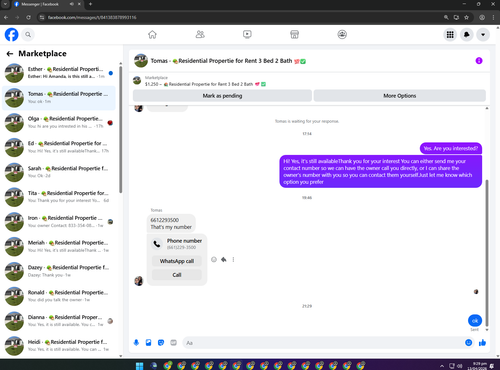Open the tab search dropdown chevron
The height and width of the screenshot is (370, 500).
coord(6,4)
